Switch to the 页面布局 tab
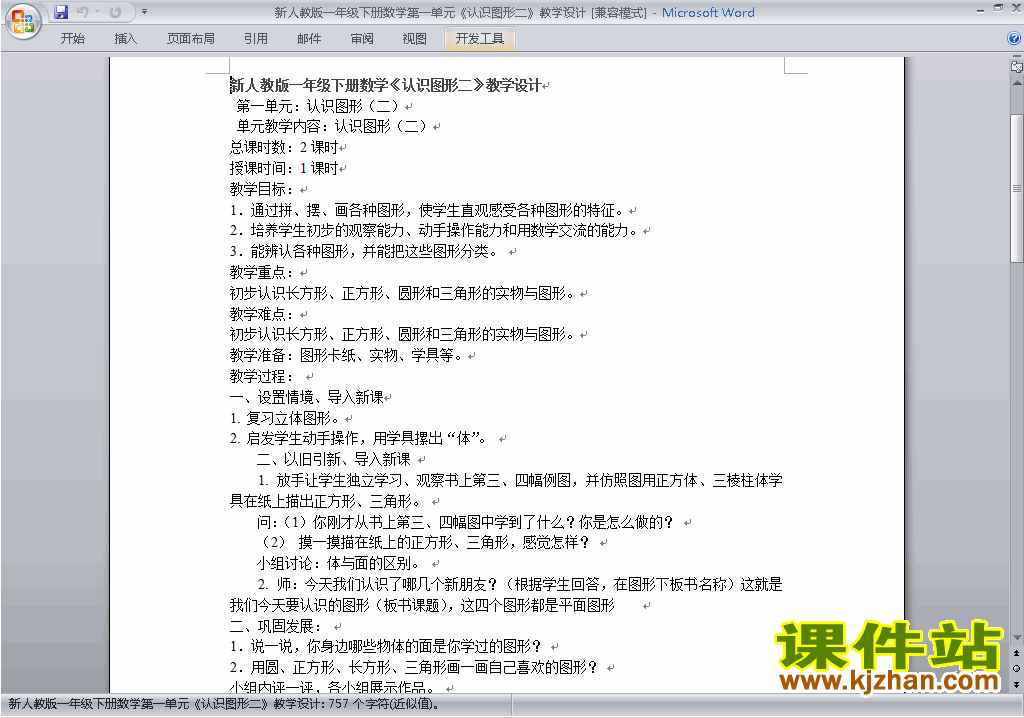This screenshot has height=718, width=1024. click(190, 39)
